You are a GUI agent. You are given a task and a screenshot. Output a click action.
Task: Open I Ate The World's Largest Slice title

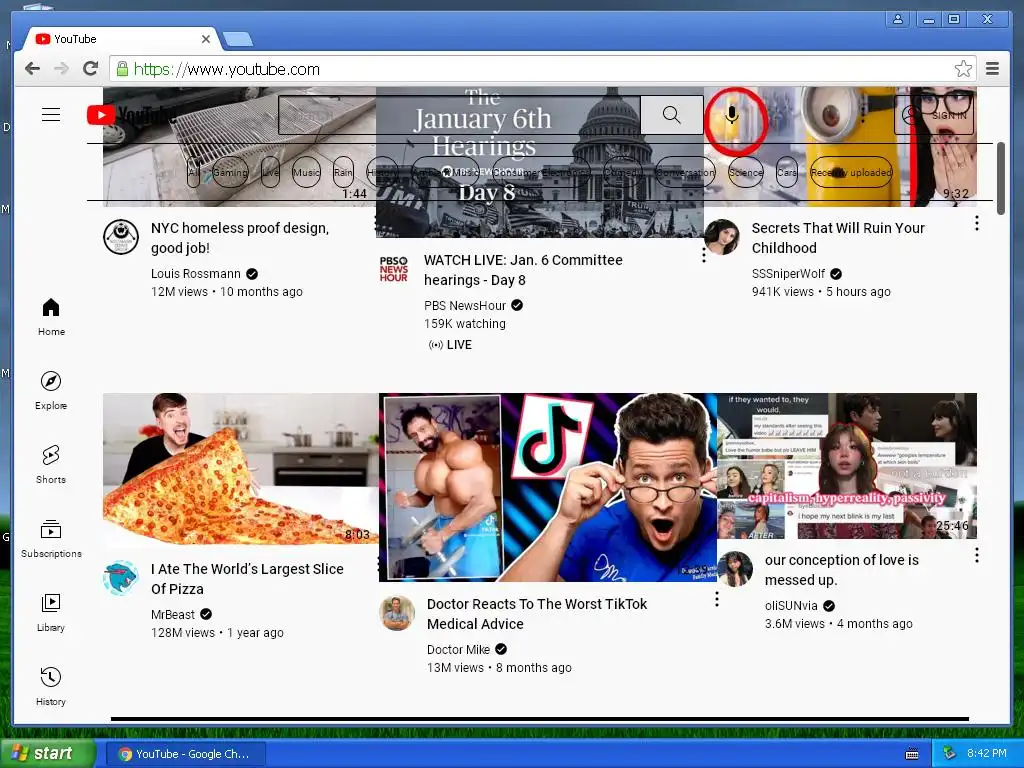click(247, 579)
